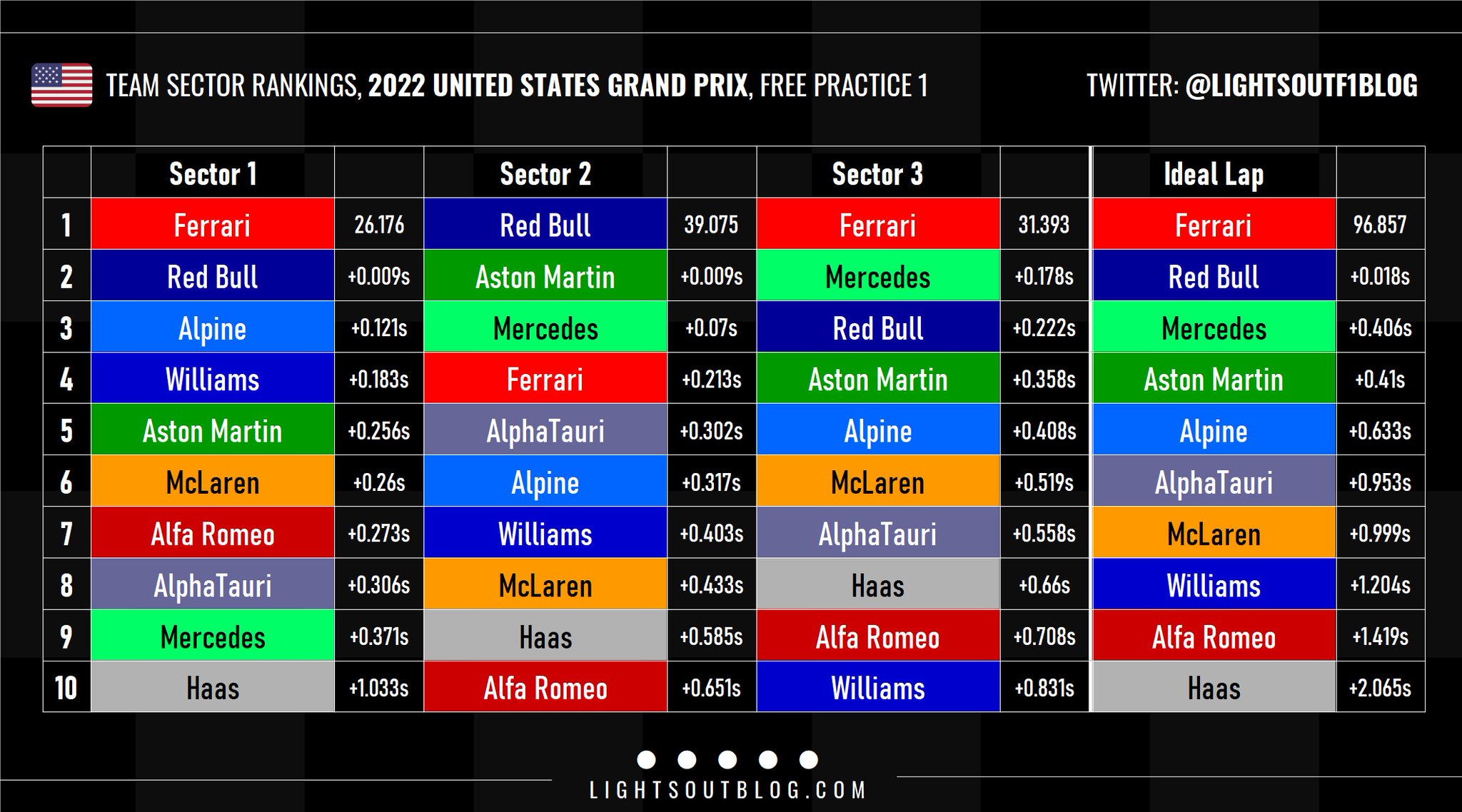Click the last white pagination dot
1462x812 pixels.
[x=809, y=760]
